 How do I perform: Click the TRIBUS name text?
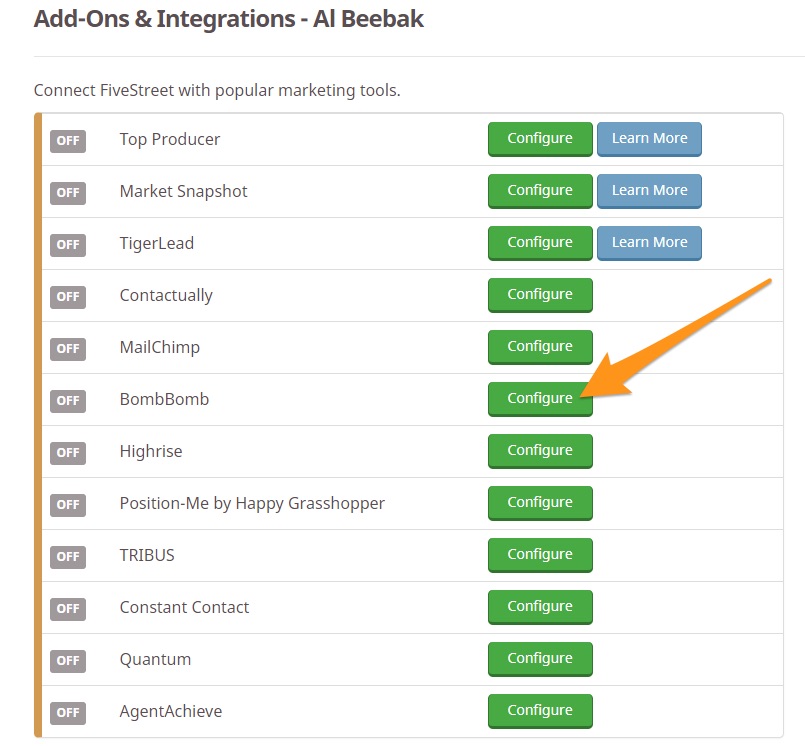pos(147,556)
